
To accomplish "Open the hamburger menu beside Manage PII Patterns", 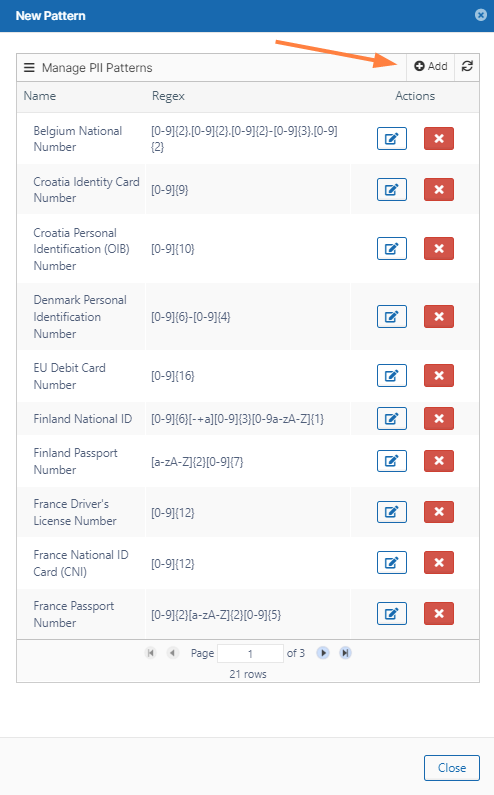I will (x=29, y=67).
